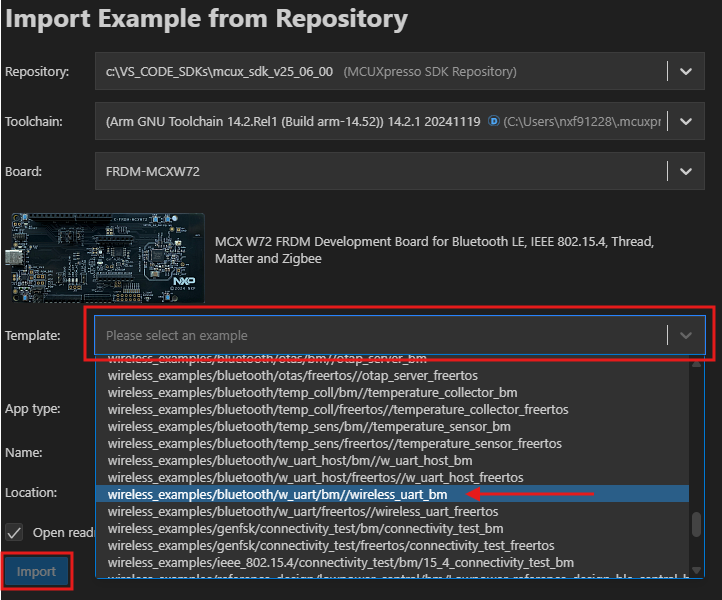Select temperature_collector_bm example
Image resolution: width=722 pixels, height=600 pixels.
[x=392, y=393]
